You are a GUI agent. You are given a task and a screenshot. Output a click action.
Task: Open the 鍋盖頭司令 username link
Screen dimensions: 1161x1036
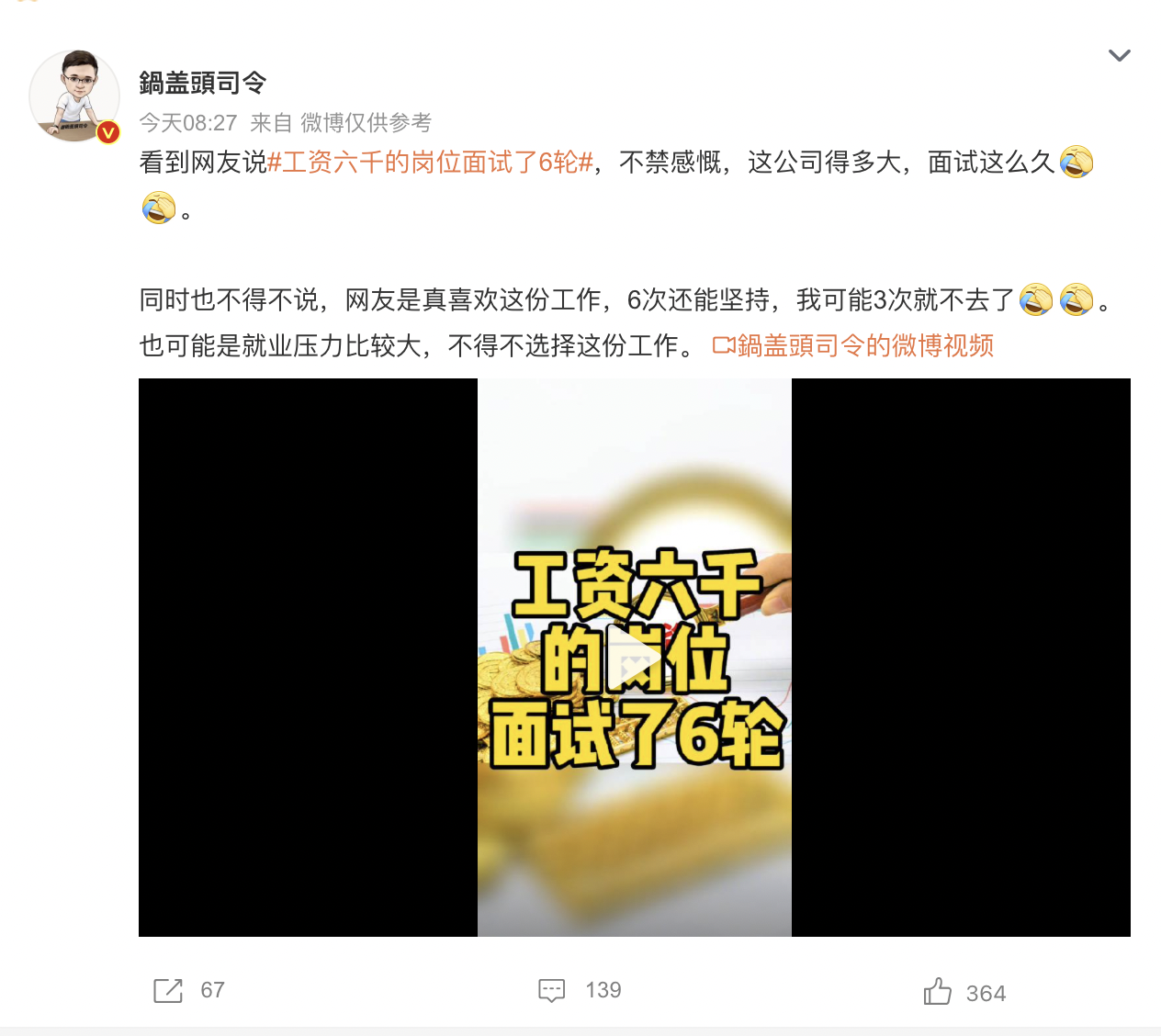(x=203, y=83)
